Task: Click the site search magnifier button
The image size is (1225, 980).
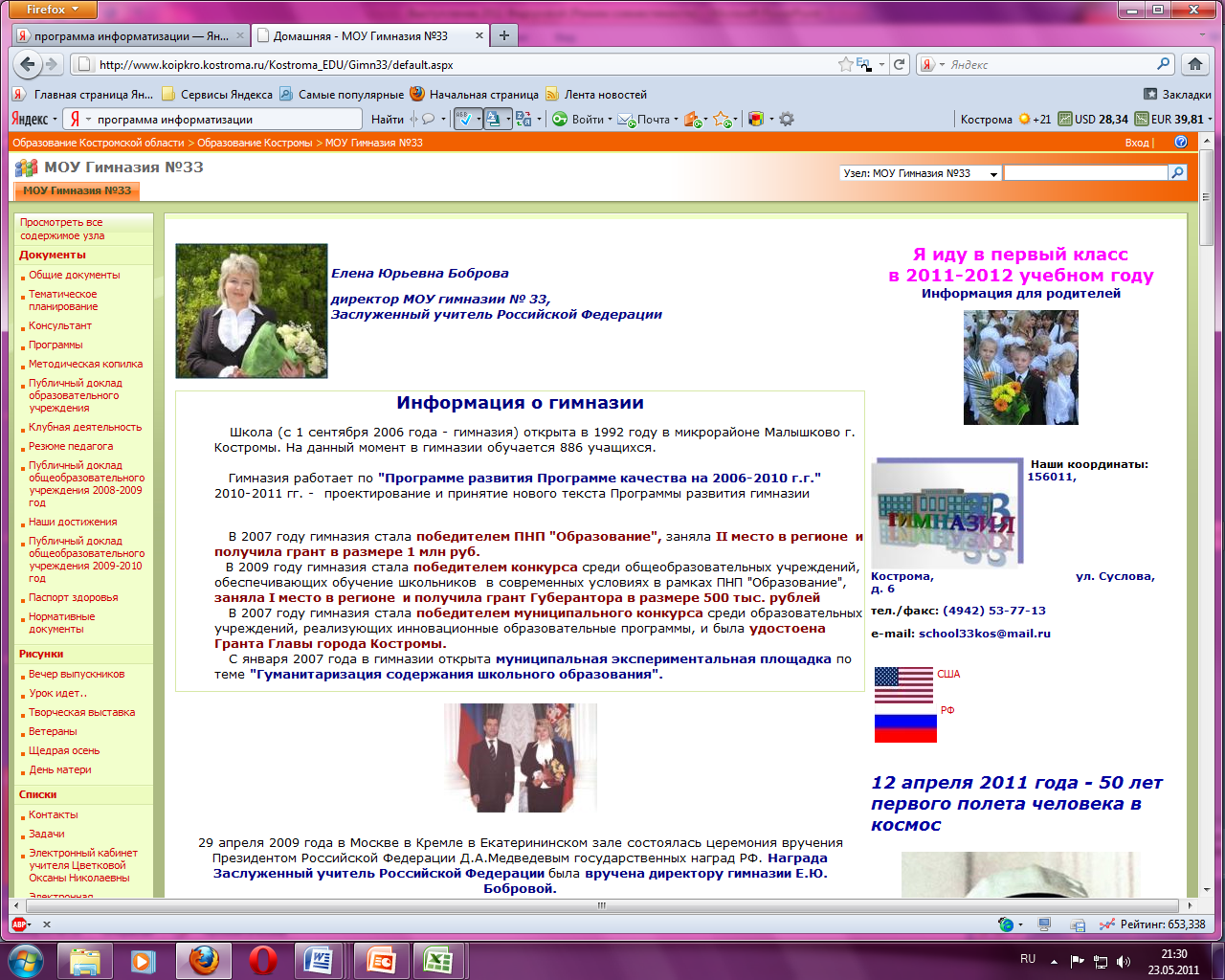Action: tap(1178, 173)
